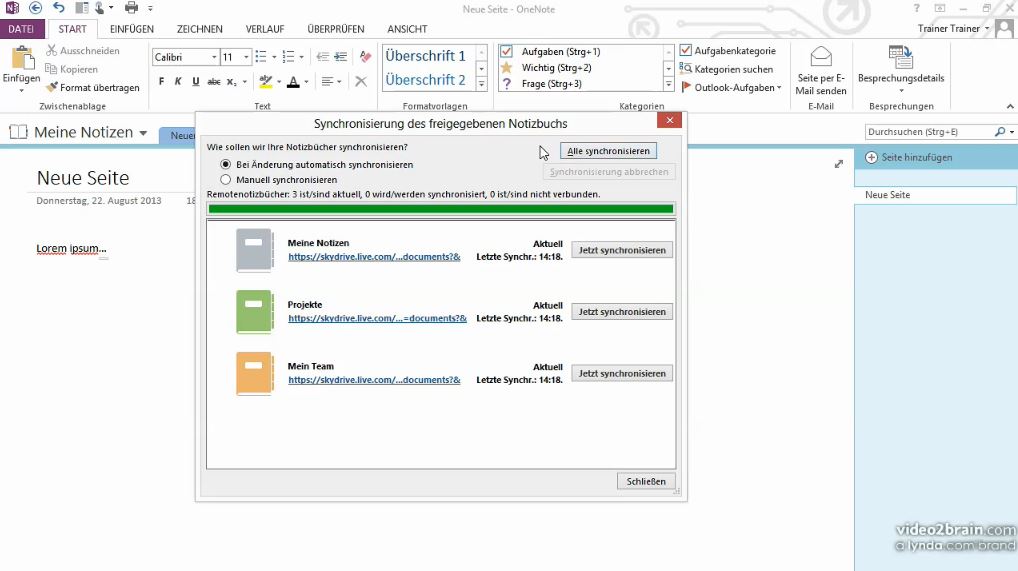Image resolution: width=1018 pixels, height=571 pixels.
Task: Sync Projekte with Jetzt synchronisieren
Action: [622, 312]
